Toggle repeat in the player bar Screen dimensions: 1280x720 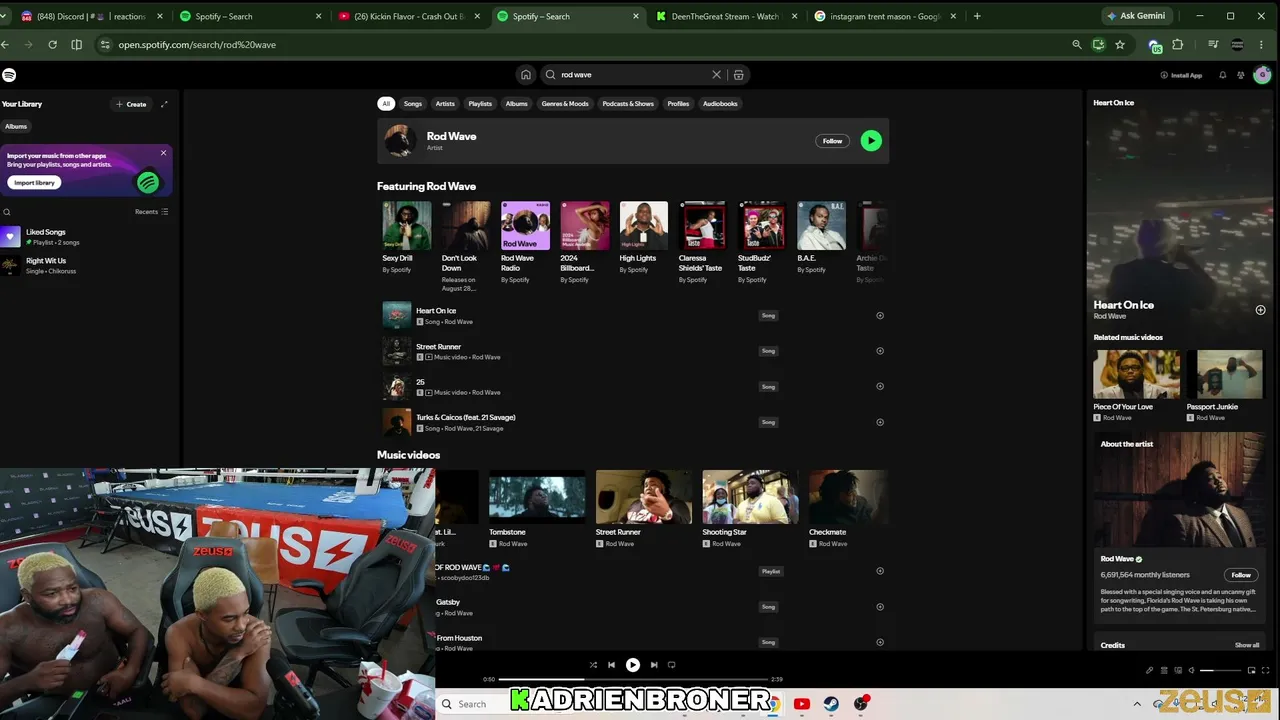tap(671, 665)
